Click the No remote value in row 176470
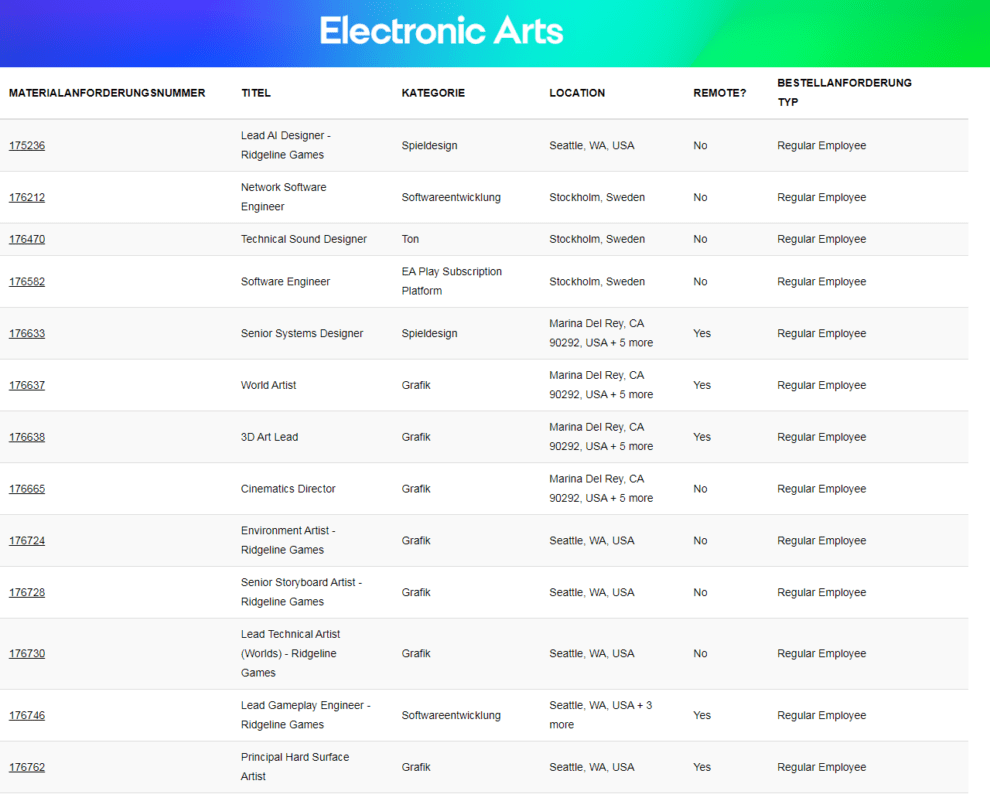This screenshot has height=801, width=990. tap(700, 239)
